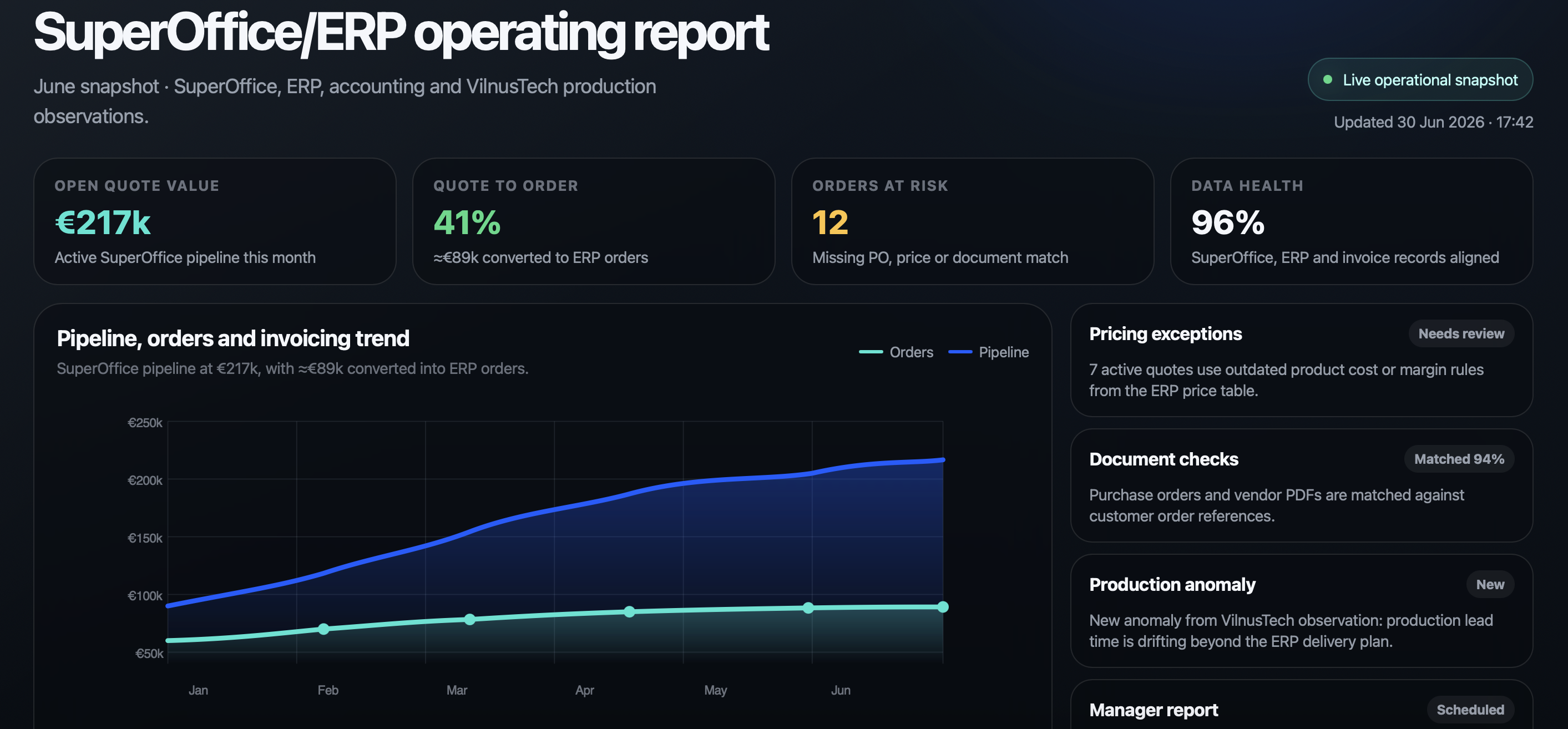Click the Mar axis label

pos(457,690)
